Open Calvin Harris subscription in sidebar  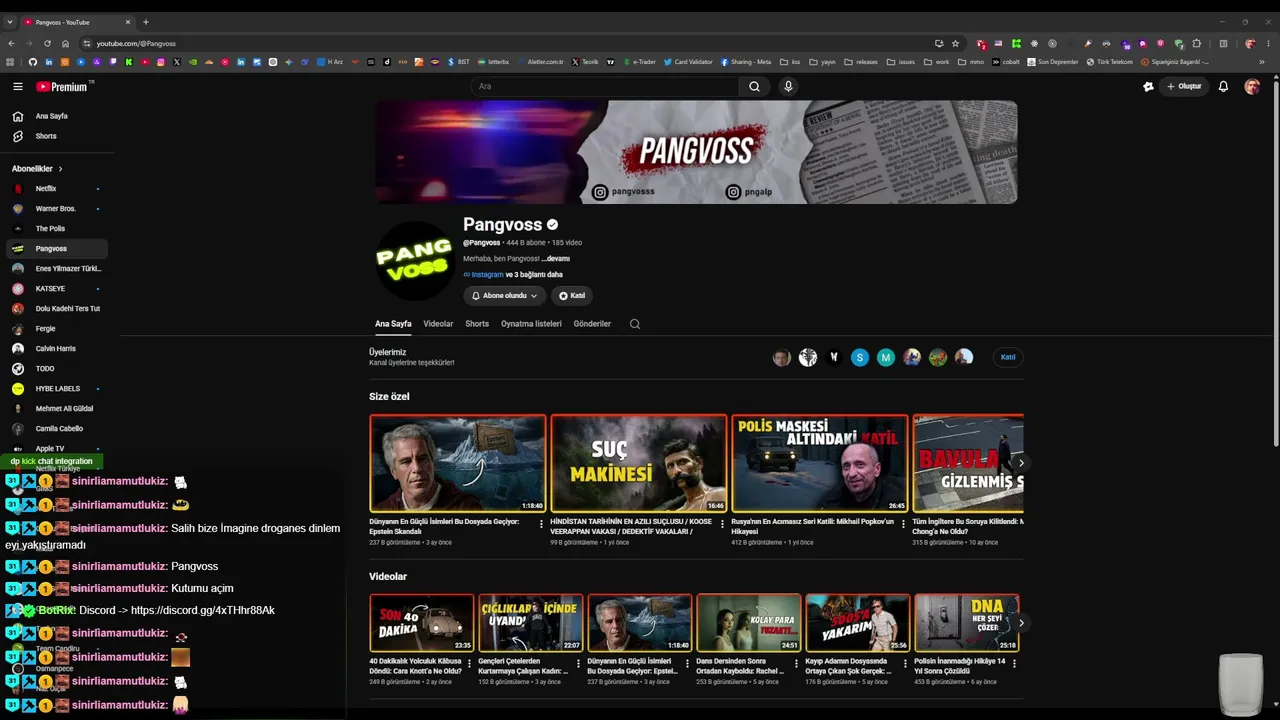[56, 349]
